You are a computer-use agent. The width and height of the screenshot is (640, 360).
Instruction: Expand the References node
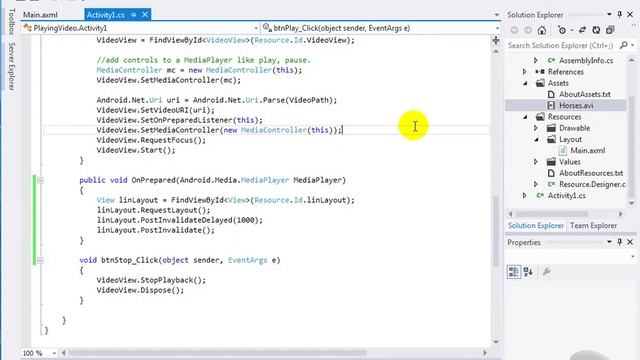coord(525,72)
